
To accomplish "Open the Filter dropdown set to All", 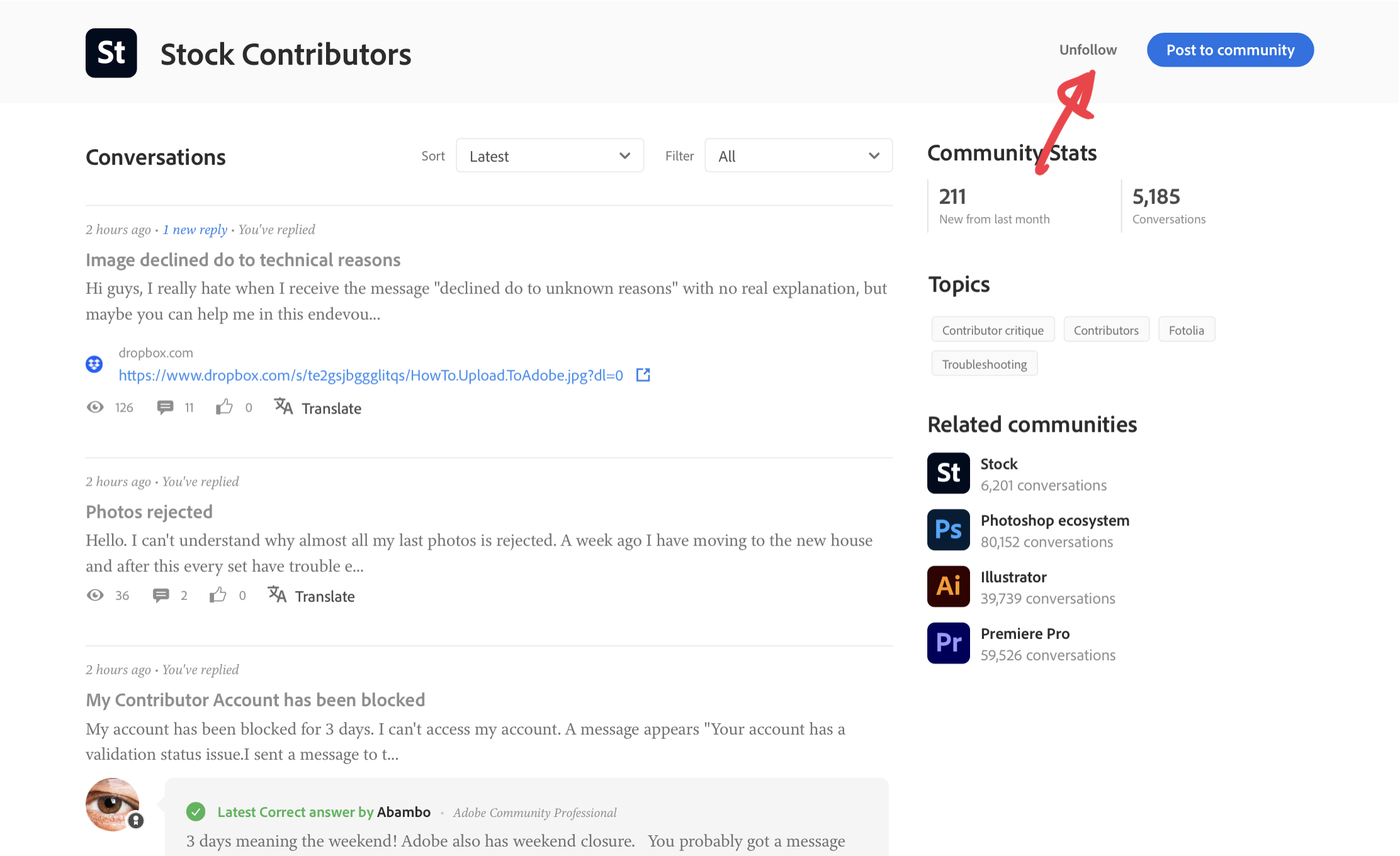I will click(798, 155).
